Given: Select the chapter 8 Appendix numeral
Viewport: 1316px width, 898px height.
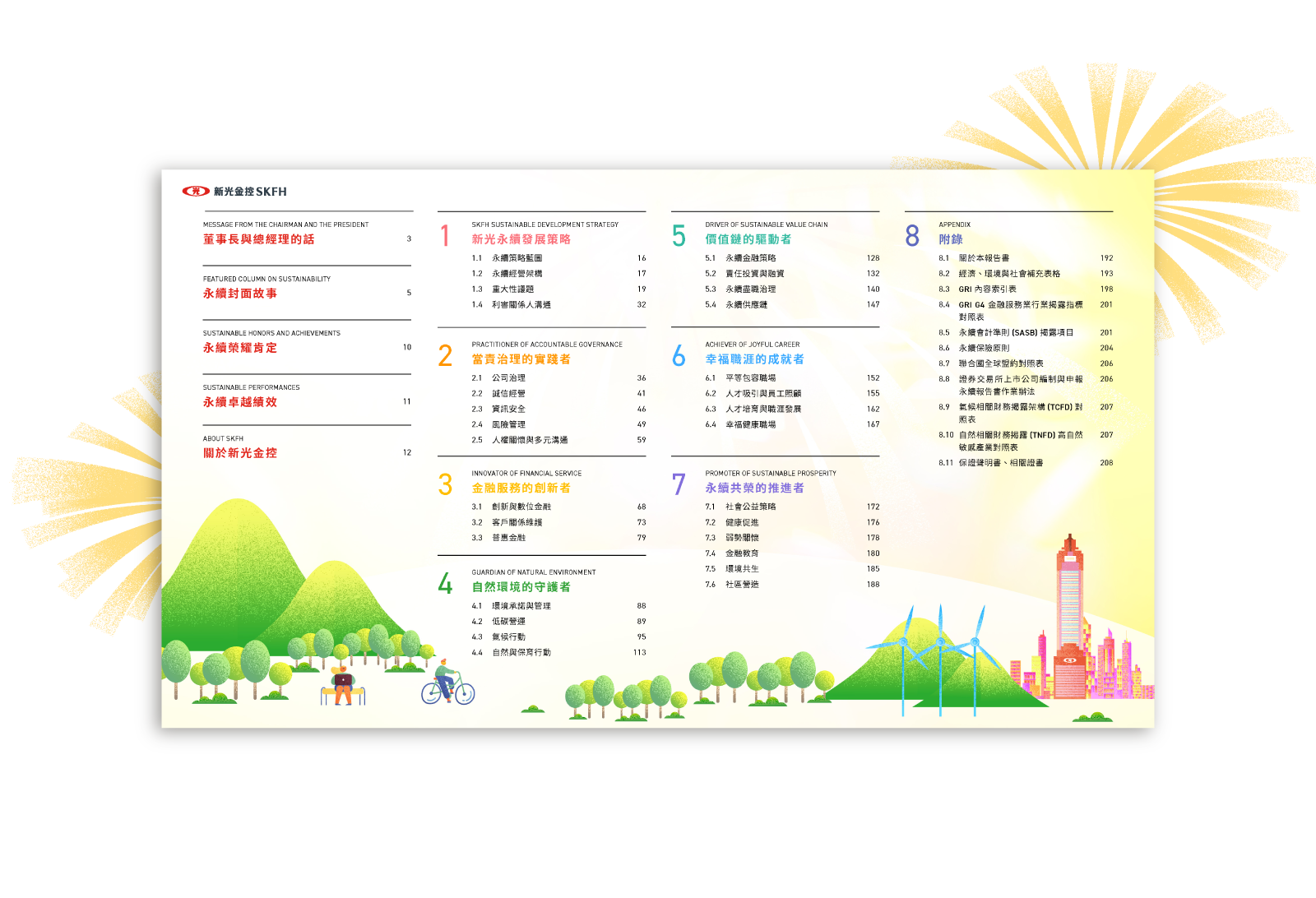Looking at the screenshot, I should tap(911, 237).
